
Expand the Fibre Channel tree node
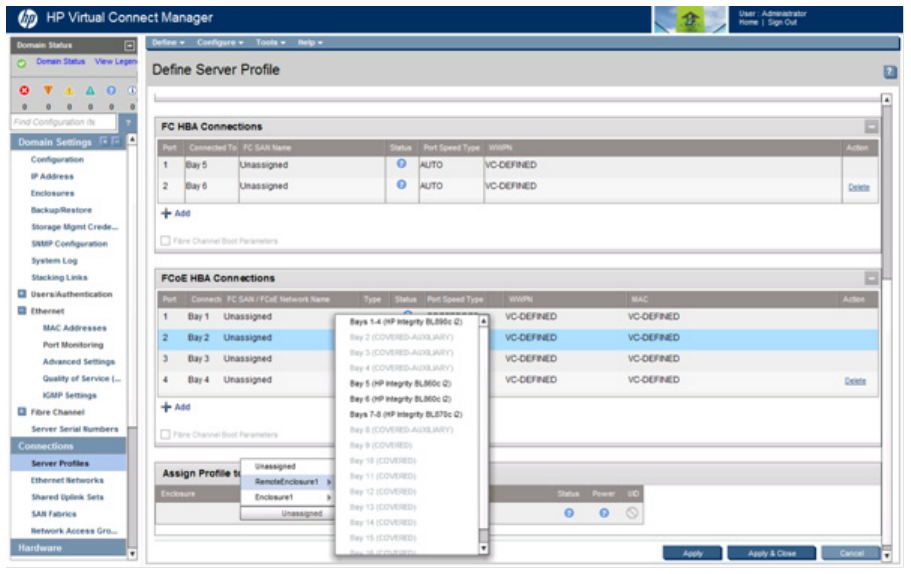point(22,412)
